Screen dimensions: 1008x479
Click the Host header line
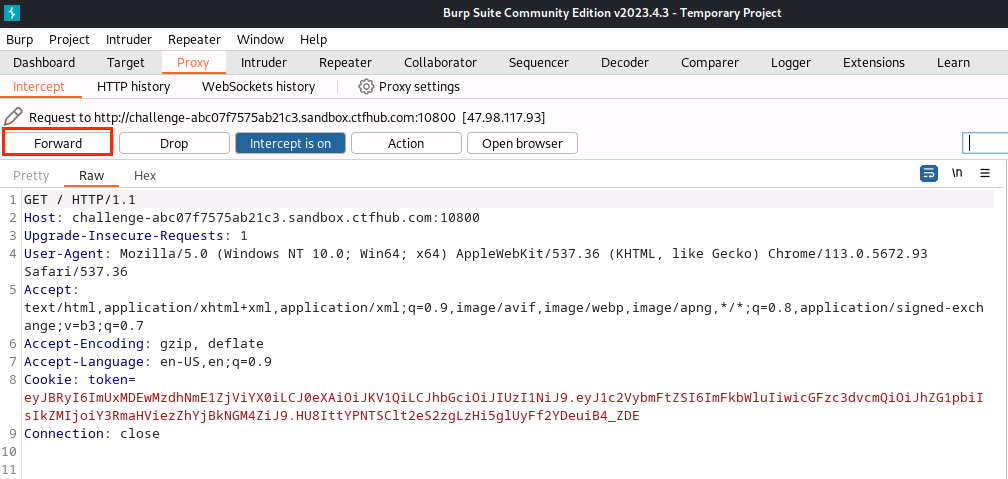[x=251, y=218]
